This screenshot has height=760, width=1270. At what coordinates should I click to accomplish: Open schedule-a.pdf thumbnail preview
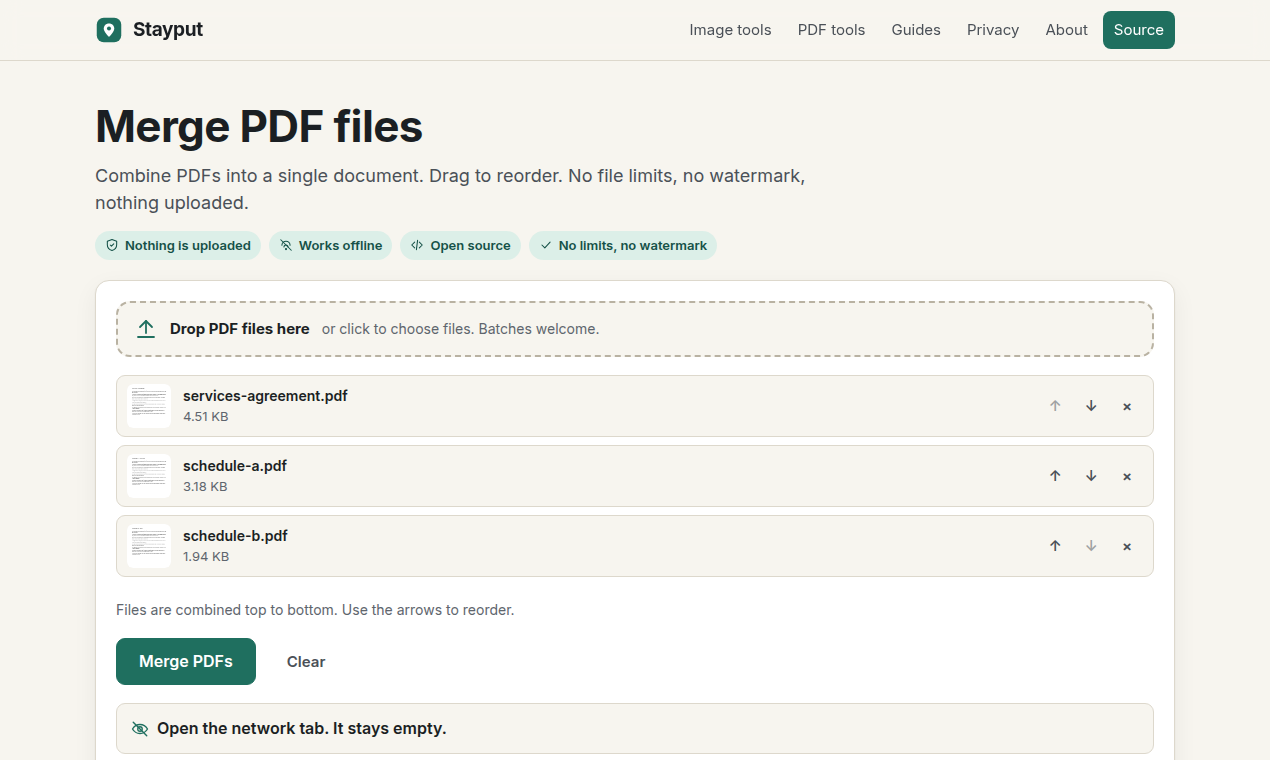point(149,476)
